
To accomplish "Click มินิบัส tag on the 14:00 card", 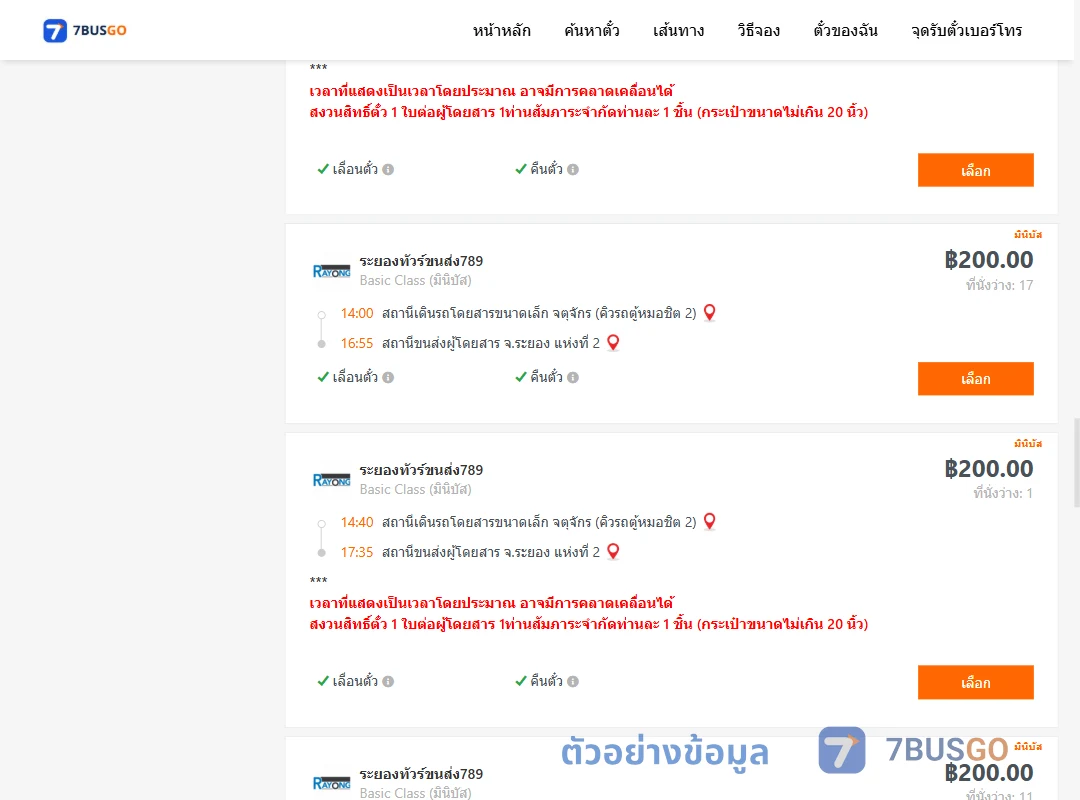I will (x=1028, y=235).
